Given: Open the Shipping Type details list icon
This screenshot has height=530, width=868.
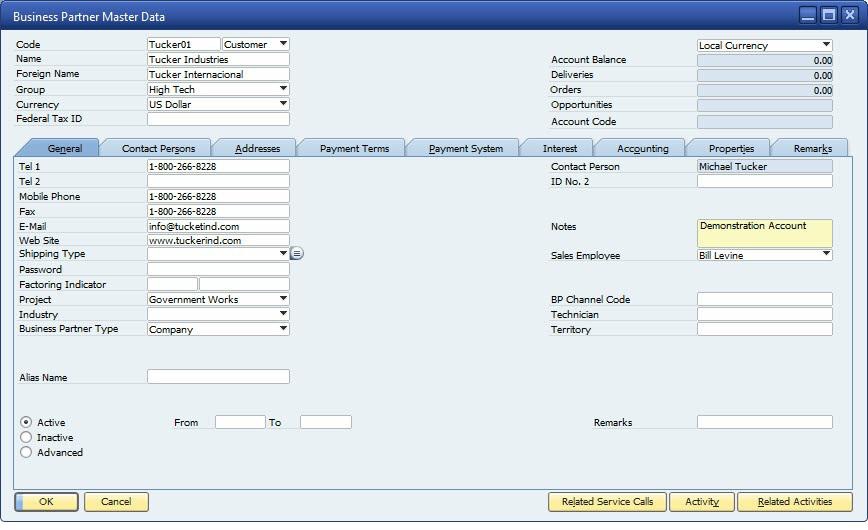Looking at the screenshot, I should point(297,254).
